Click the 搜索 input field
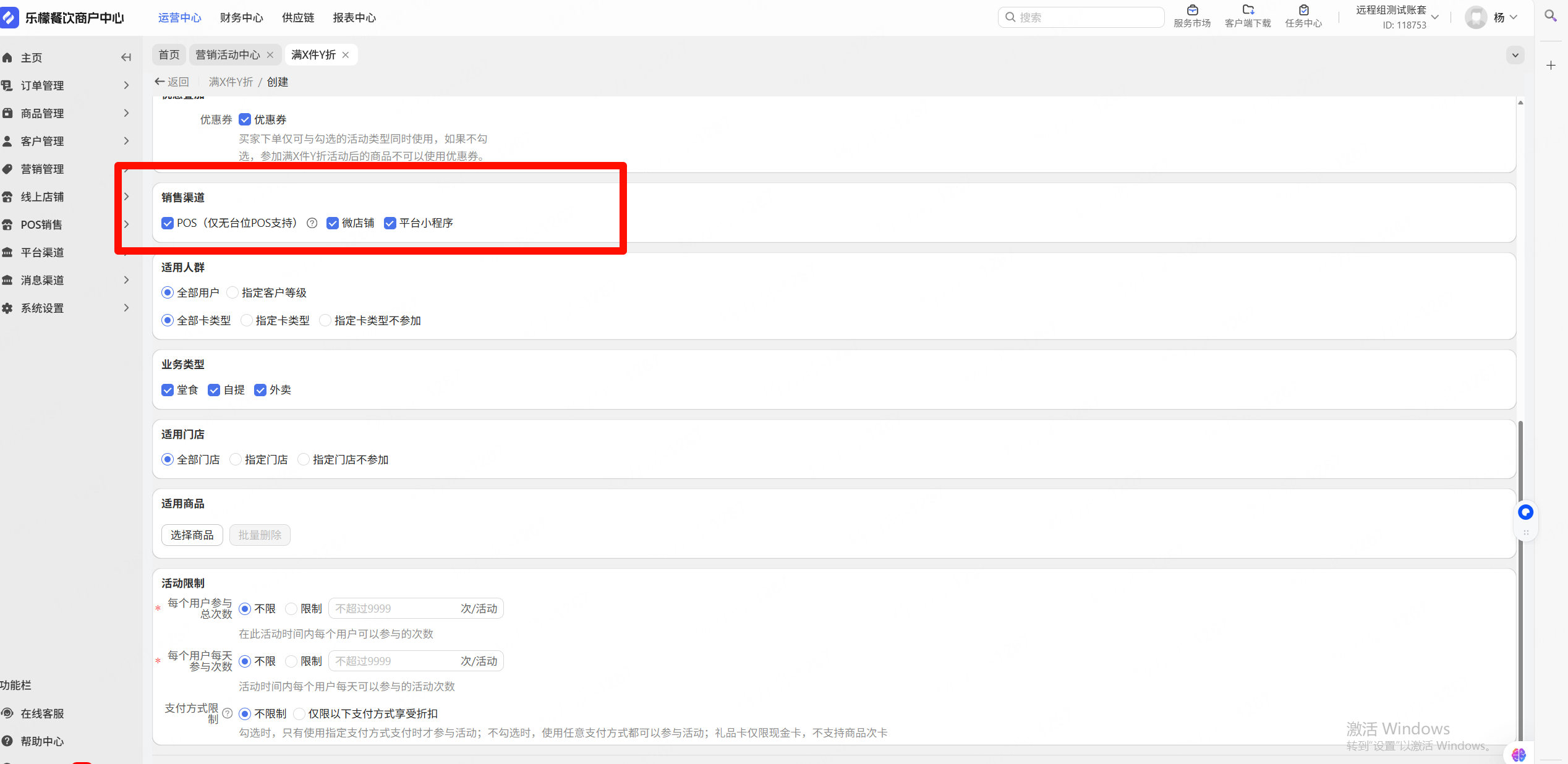The image size is (1568, 764). click(1081, 17)
